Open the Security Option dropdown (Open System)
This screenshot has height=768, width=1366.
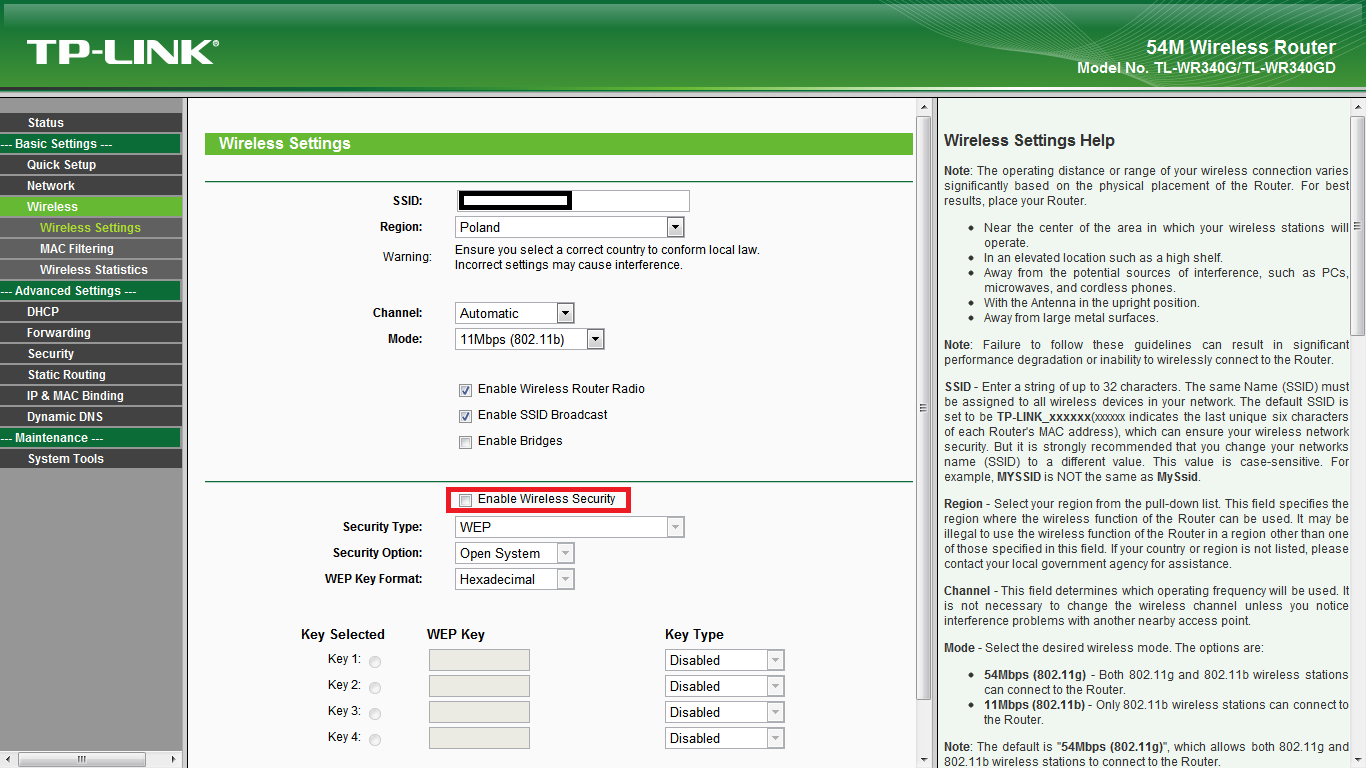coord(515,553)
